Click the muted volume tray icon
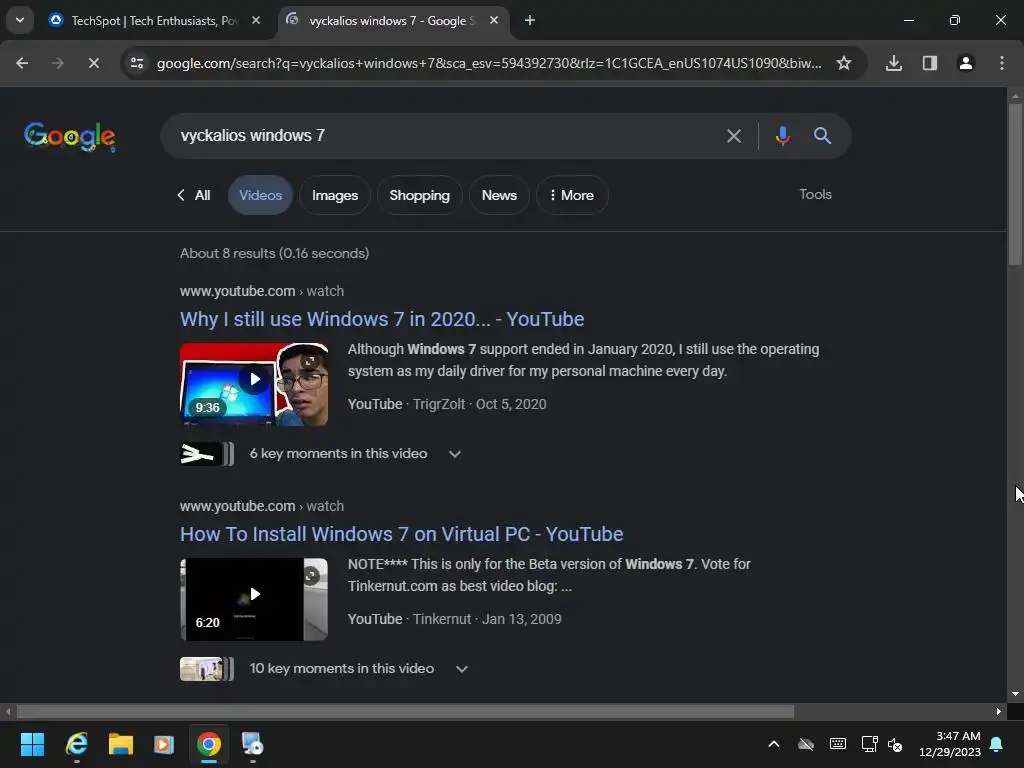This screenshot has height=768, width=1024. click(x=895, y=744)
